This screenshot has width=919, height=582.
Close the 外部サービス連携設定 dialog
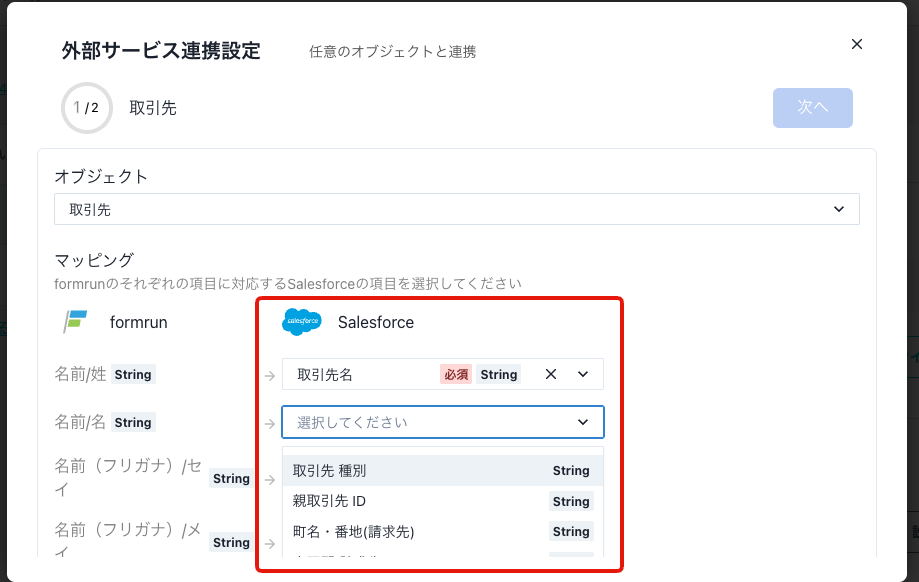[856, 44]
